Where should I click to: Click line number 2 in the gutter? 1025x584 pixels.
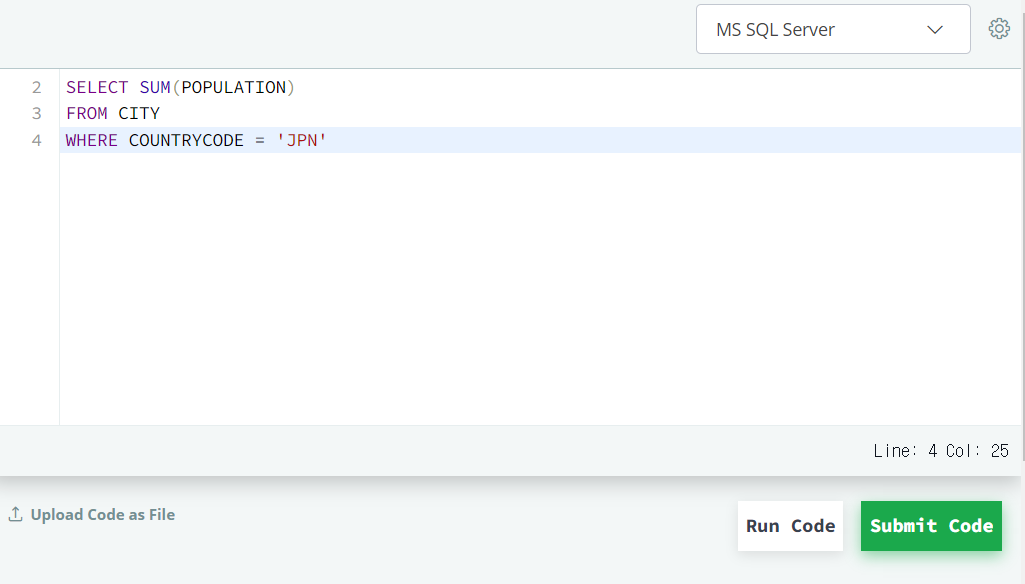(37, 88)
